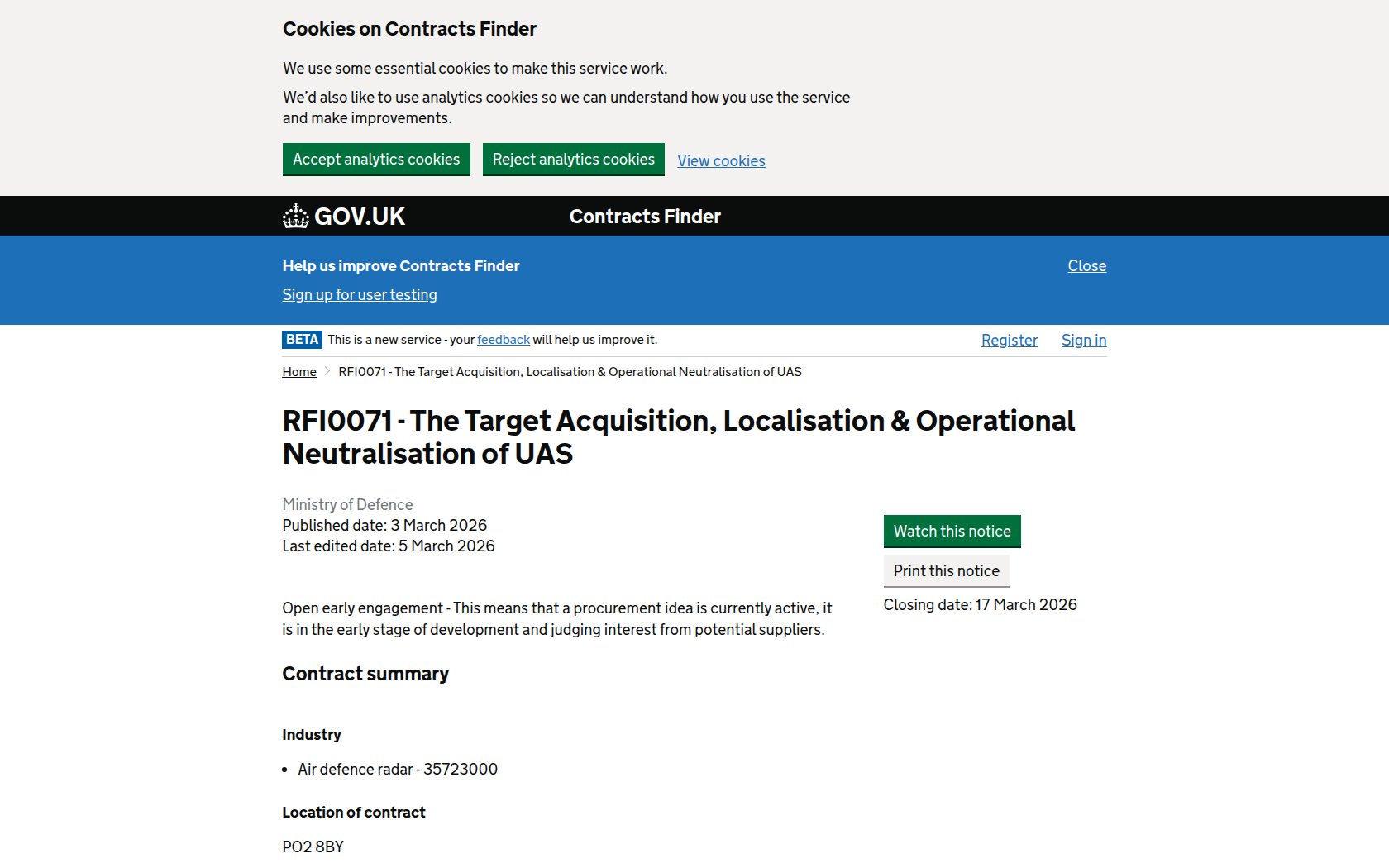Navigate to Home via breadcrumb
Image resolution: width=1389 pixels, height=868 pixels.
tap(299, 372)
